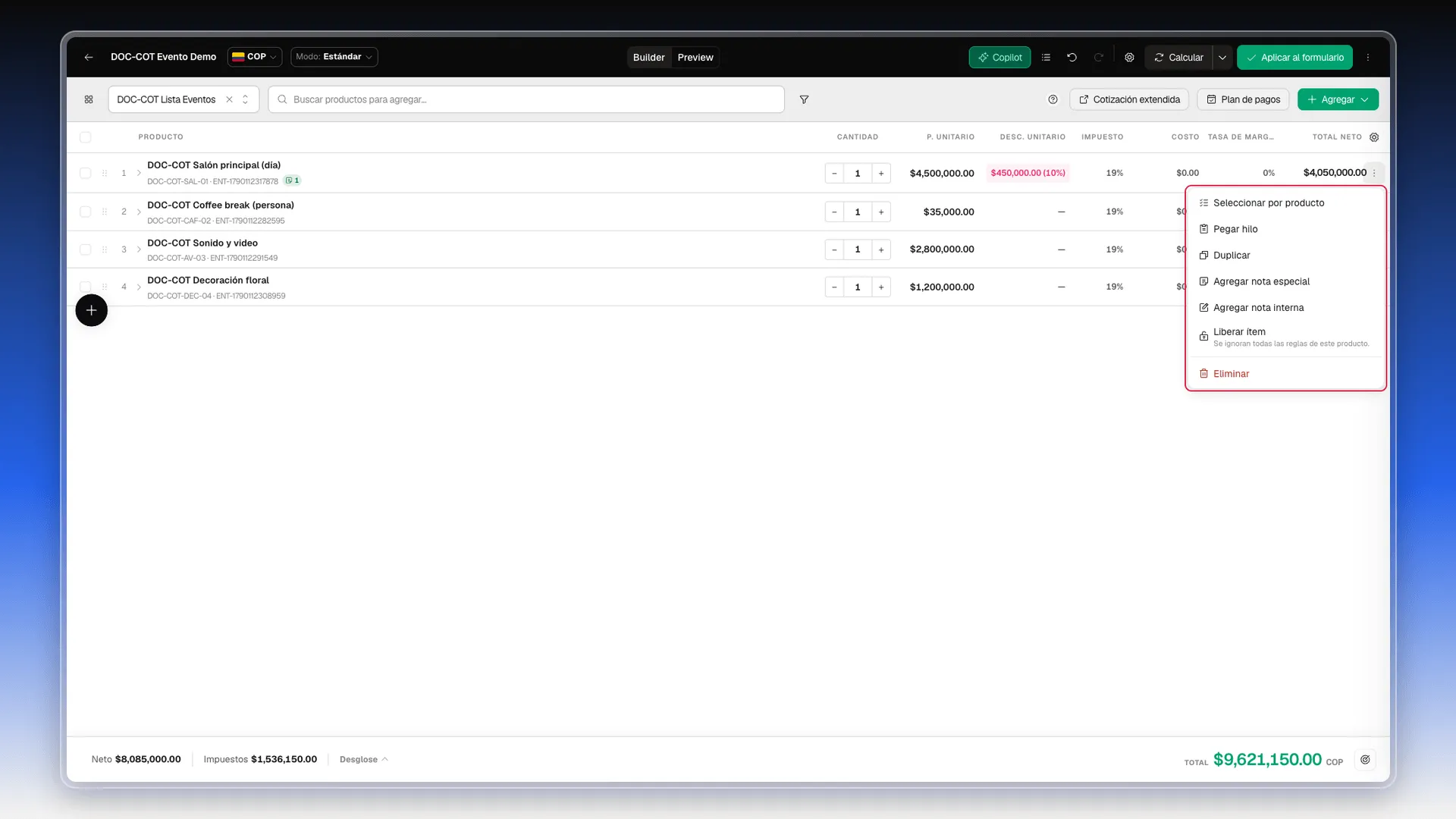Click the Buscar productos search field
1456x819 pixels.
click(526, 99)
